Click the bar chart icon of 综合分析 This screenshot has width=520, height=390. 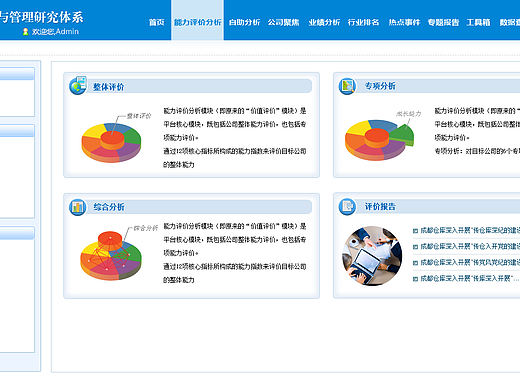(x=78, y=207)
